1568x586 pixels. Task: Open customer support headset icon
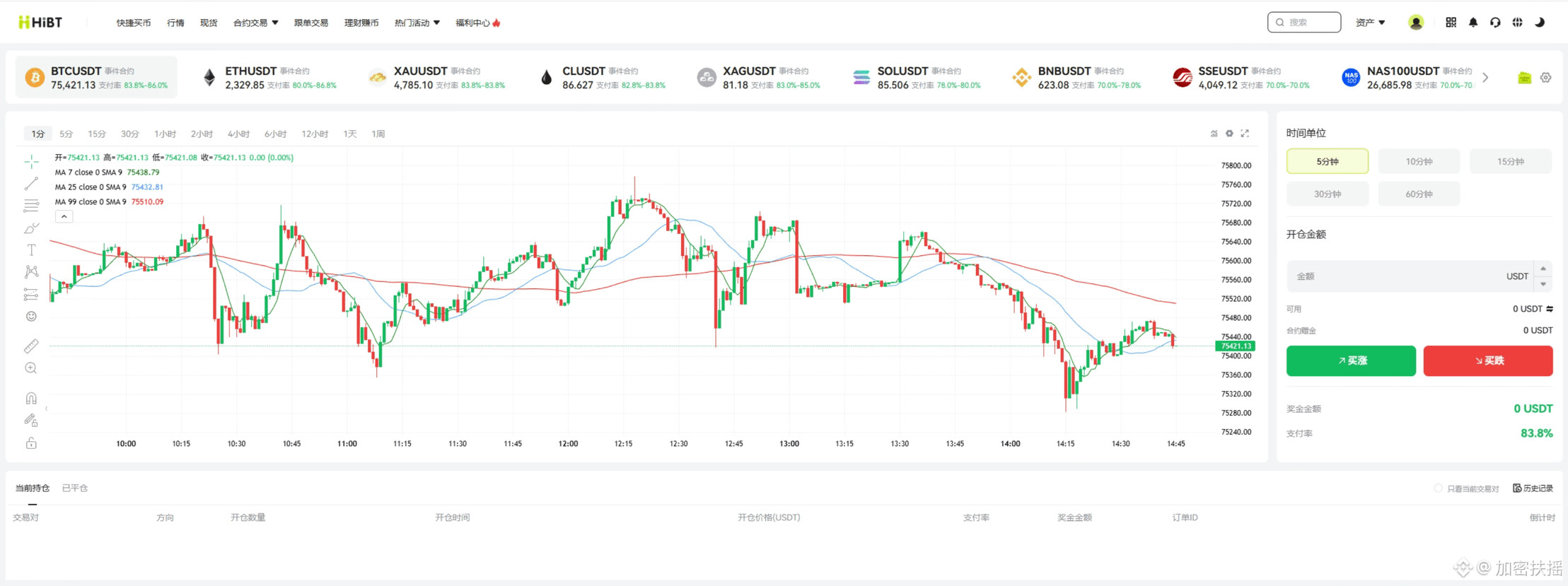(1495, 23)
